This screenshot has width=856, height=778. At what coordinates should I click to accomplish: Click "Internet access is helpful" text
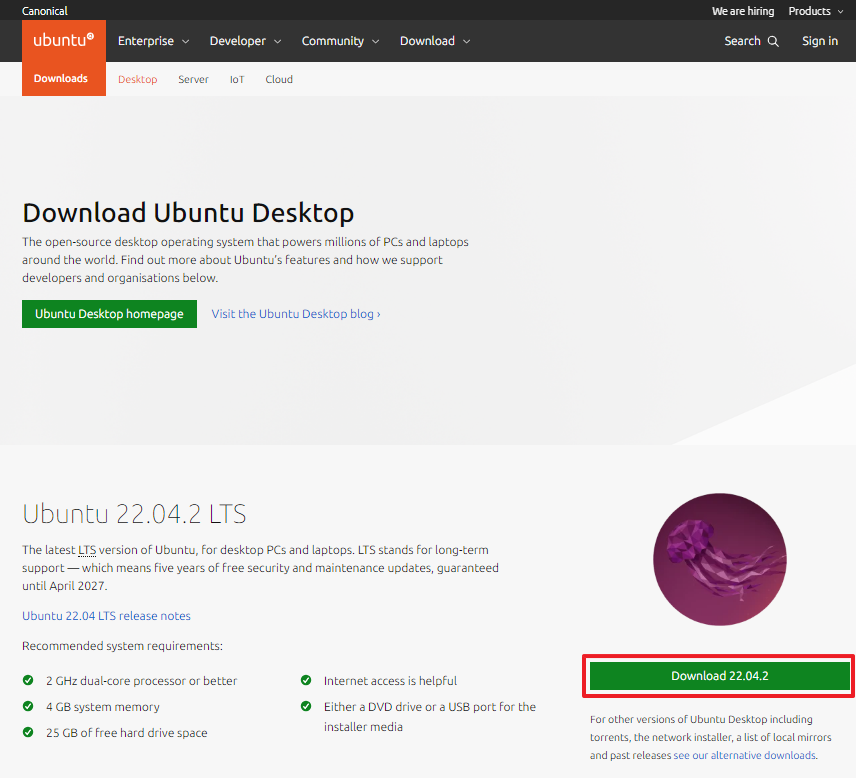390,681
